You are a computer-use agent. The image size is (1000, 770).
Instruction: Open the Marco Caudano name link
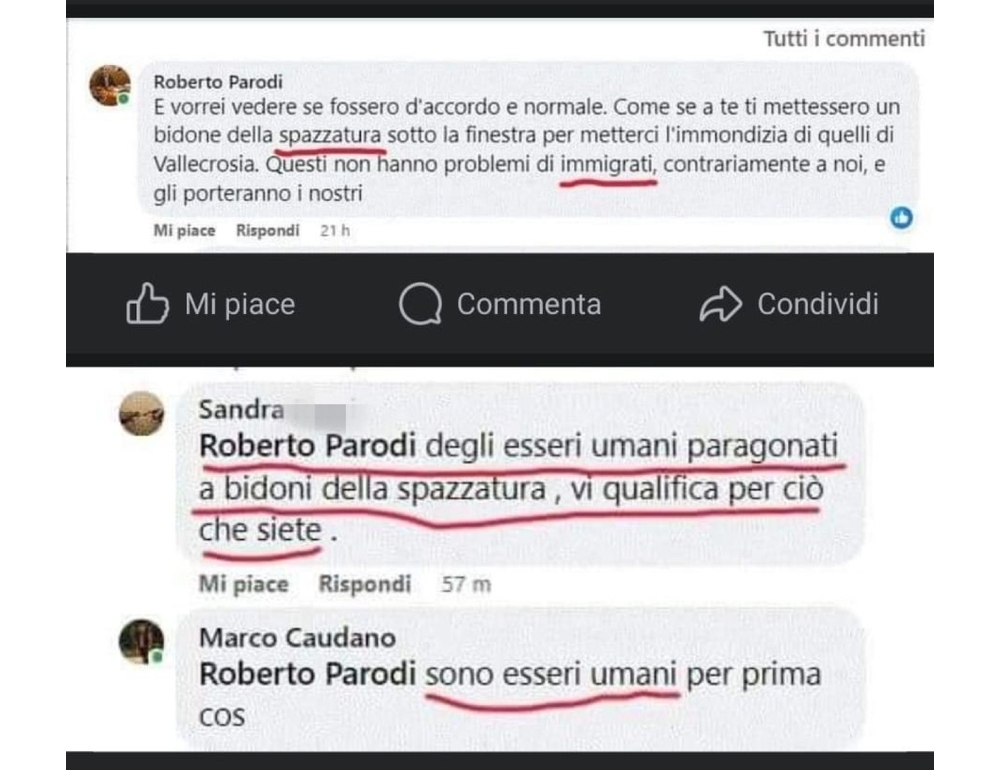click(x=297, y=638)
